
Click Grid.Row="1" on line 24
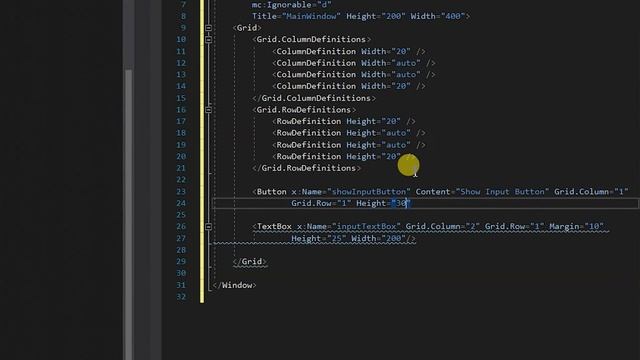point(321,203)
